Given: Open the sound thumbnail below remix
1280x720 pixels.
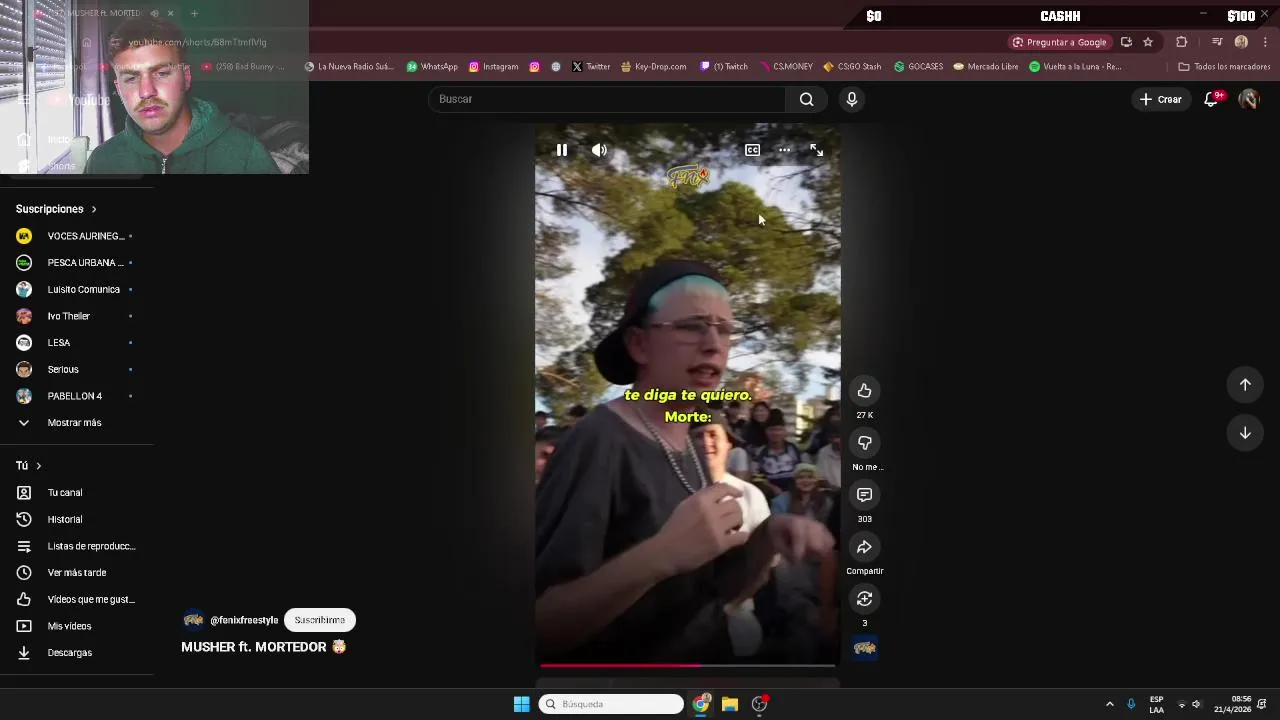Looking at the screenshot, I should tap(865, 648).
